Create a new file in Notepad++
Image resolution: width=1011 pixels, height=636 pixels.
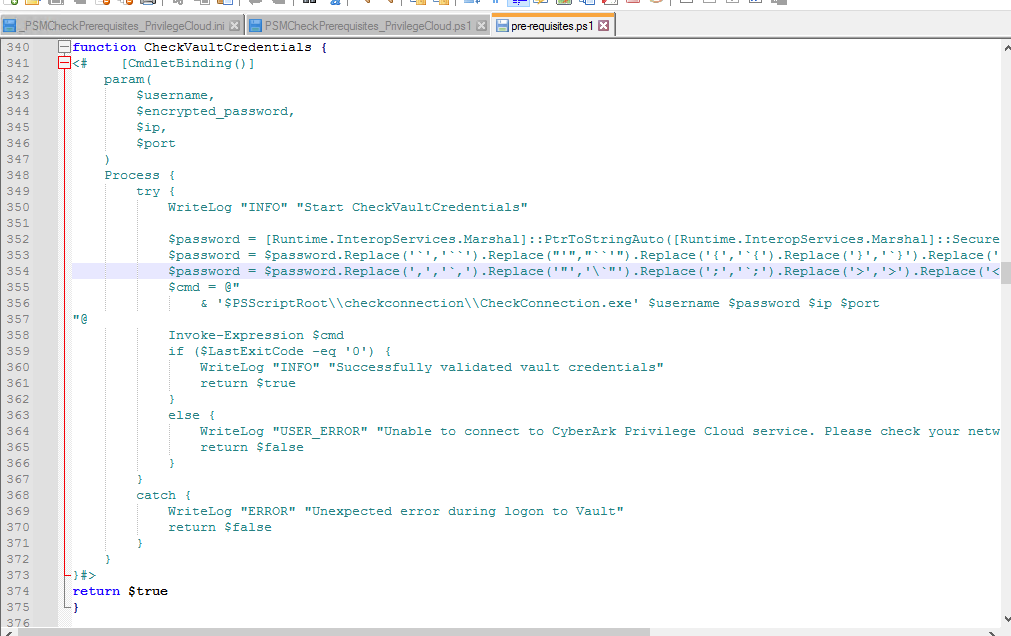(x=13, y=5)
